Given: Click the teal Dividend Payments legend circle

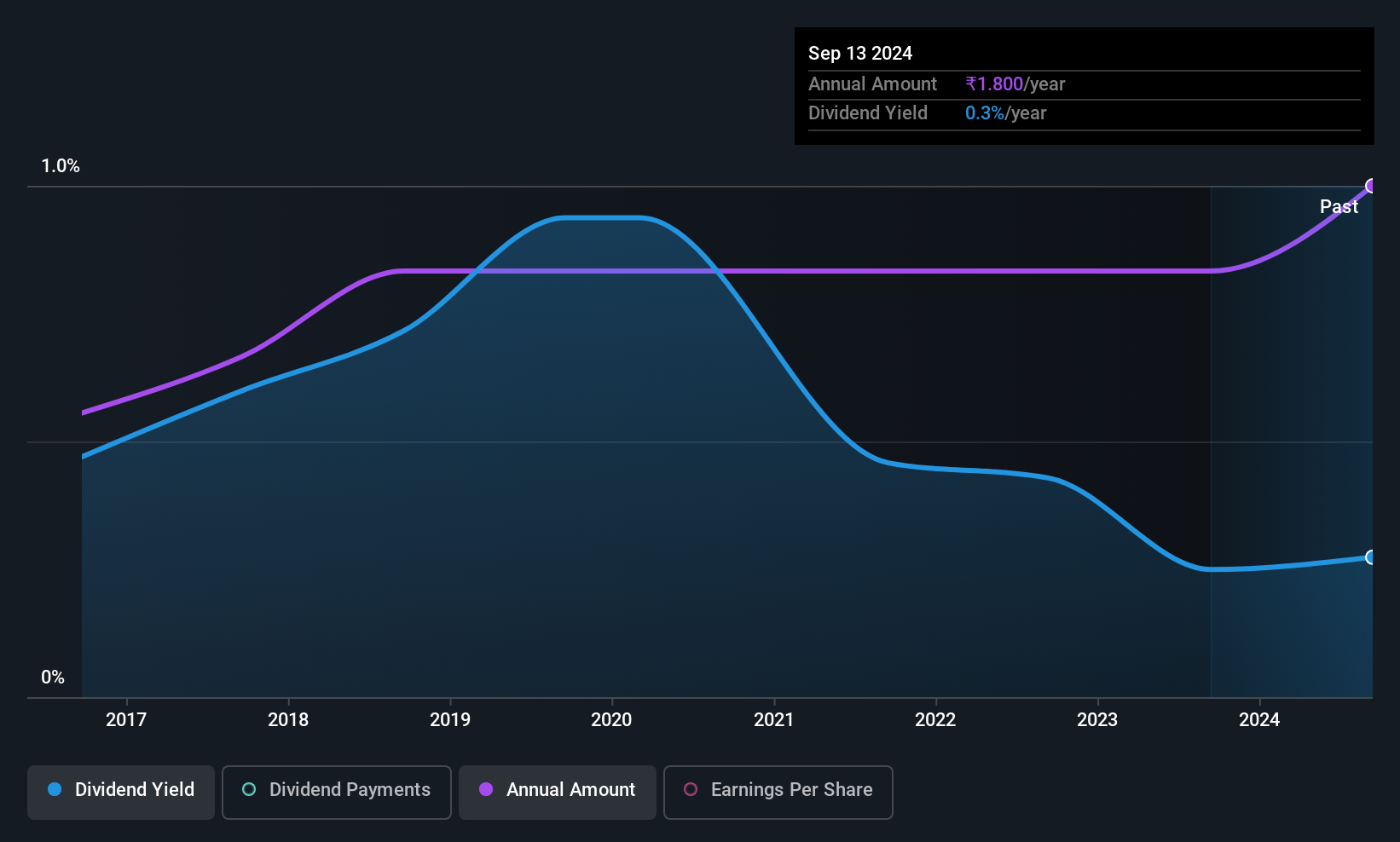Looking at the screenshot, I should coord(249,789).
